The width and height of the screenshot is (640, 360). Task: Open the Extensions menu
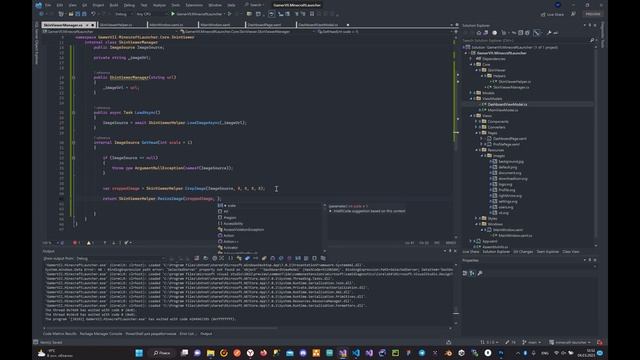point(194,5)
